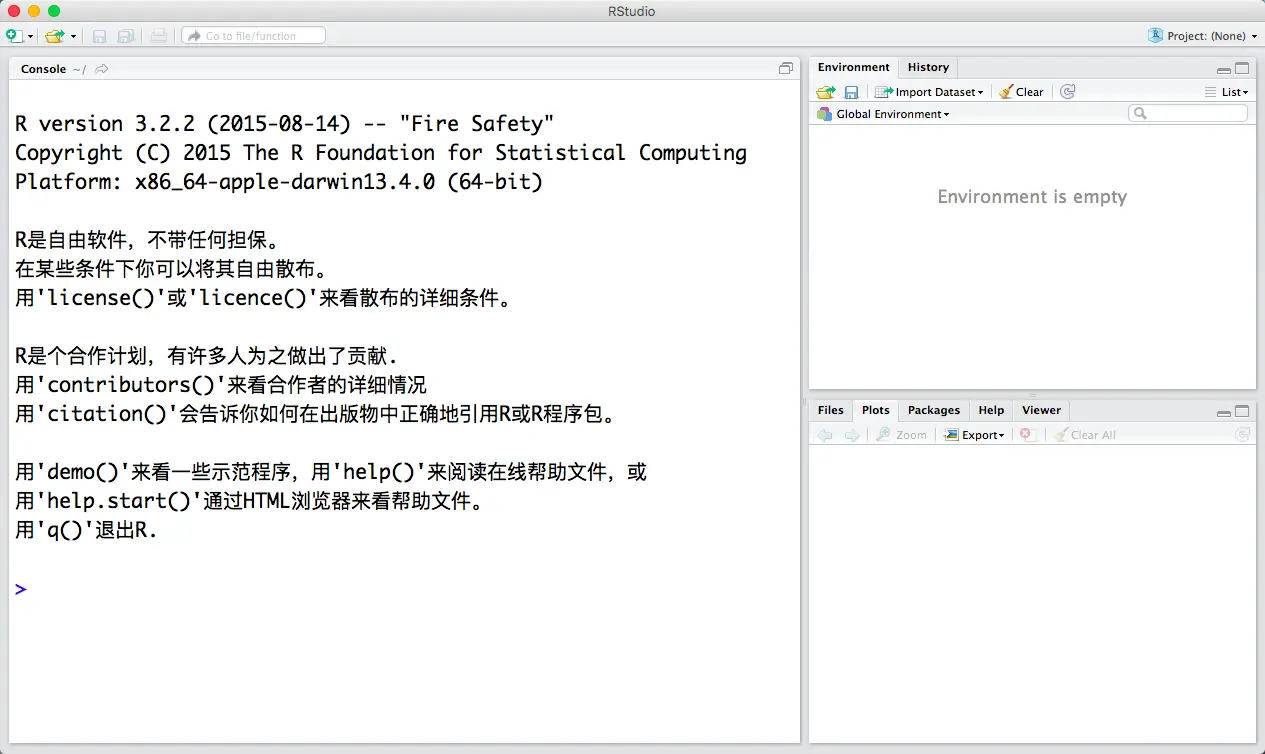The height and width of the screenshot is (754, 1265).
Task: Switch to the Viewer tab
Action: click(x=1041, y=410)
